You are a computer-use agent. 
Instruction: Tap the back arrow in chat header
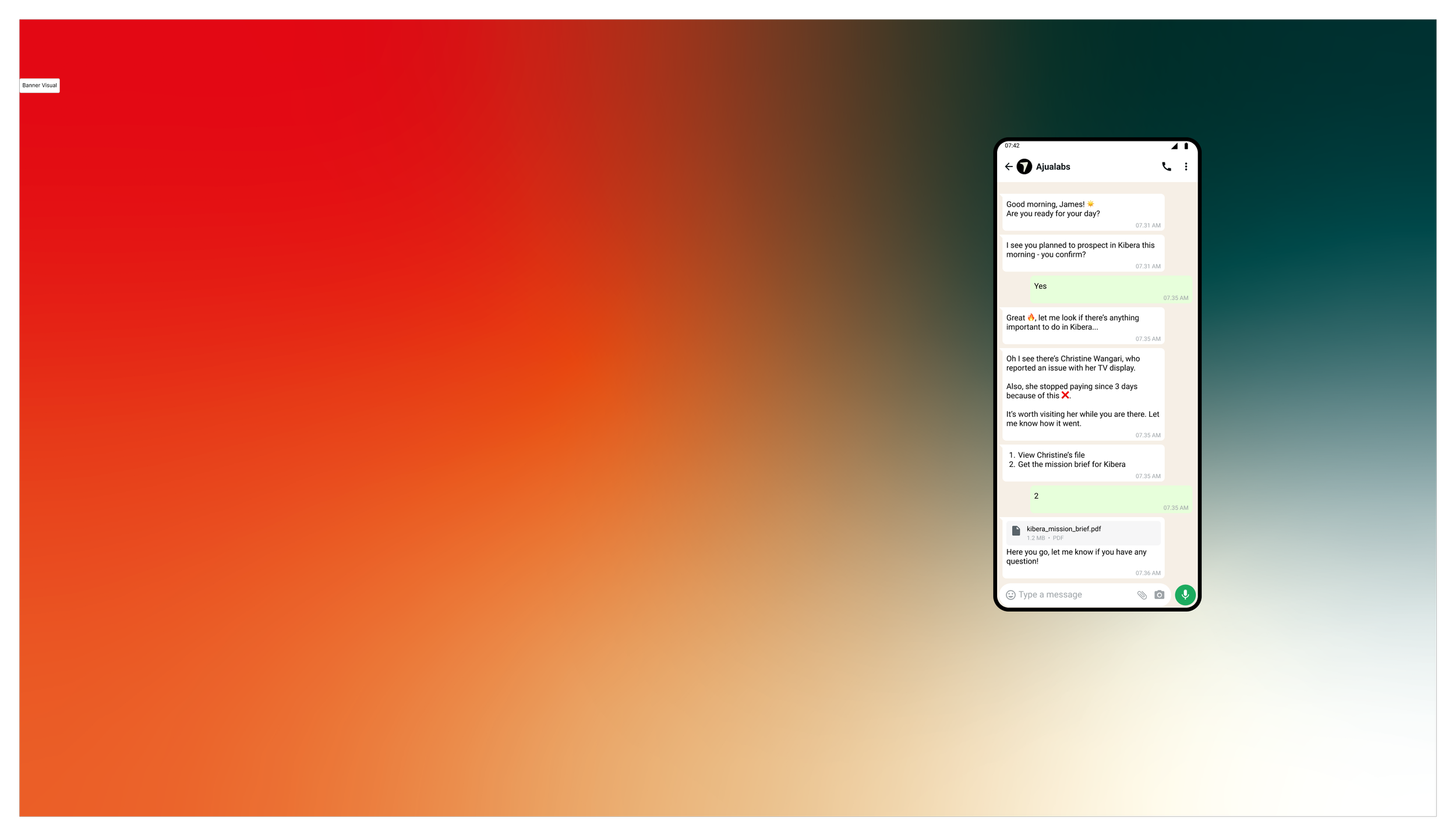pos(1009,167)
